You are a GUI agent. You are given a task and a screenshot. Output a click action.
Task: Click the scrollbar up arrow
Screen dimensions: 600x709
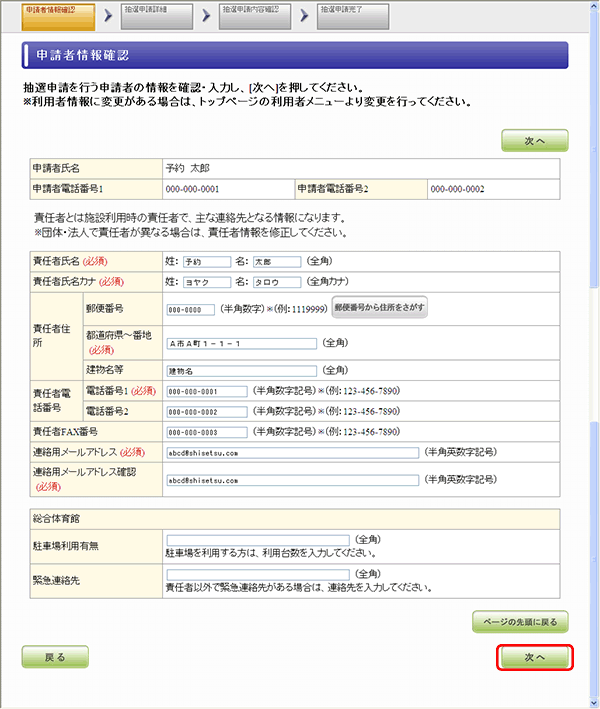click(594, 6)
